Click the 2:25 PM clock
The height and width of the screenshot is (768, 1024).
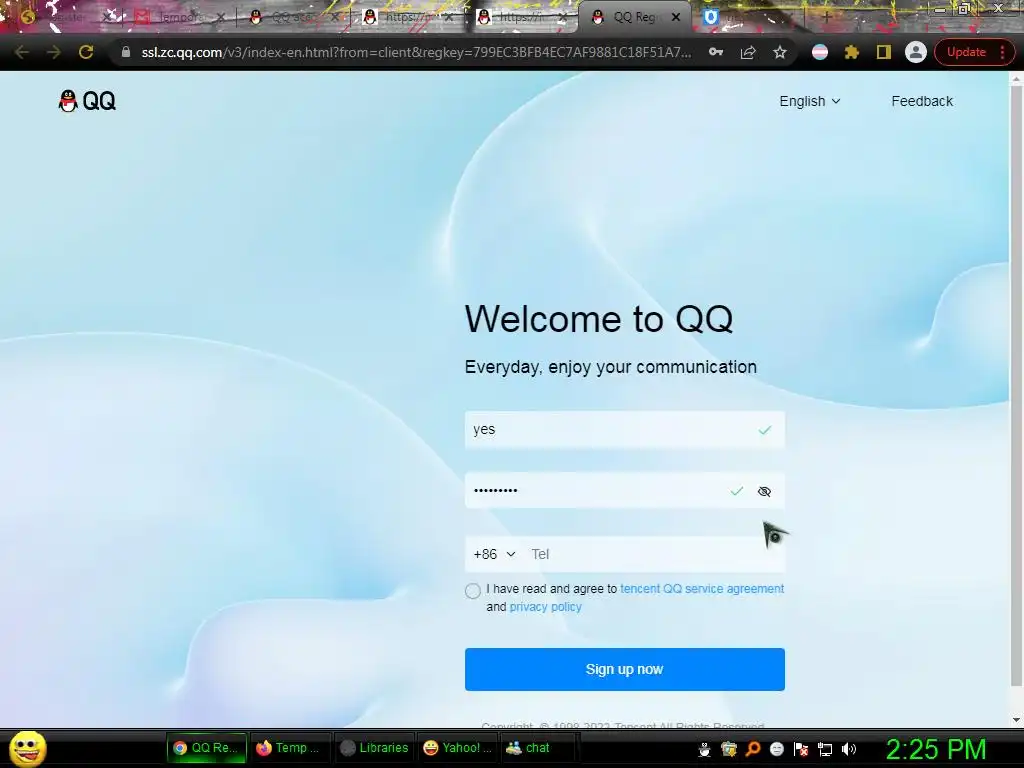[935, 749]
